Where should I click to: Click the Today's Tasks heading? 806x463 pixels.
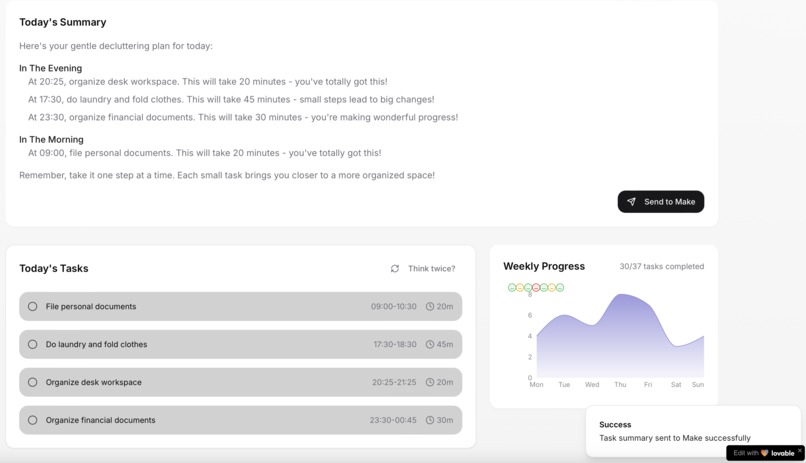coord(54,268)
